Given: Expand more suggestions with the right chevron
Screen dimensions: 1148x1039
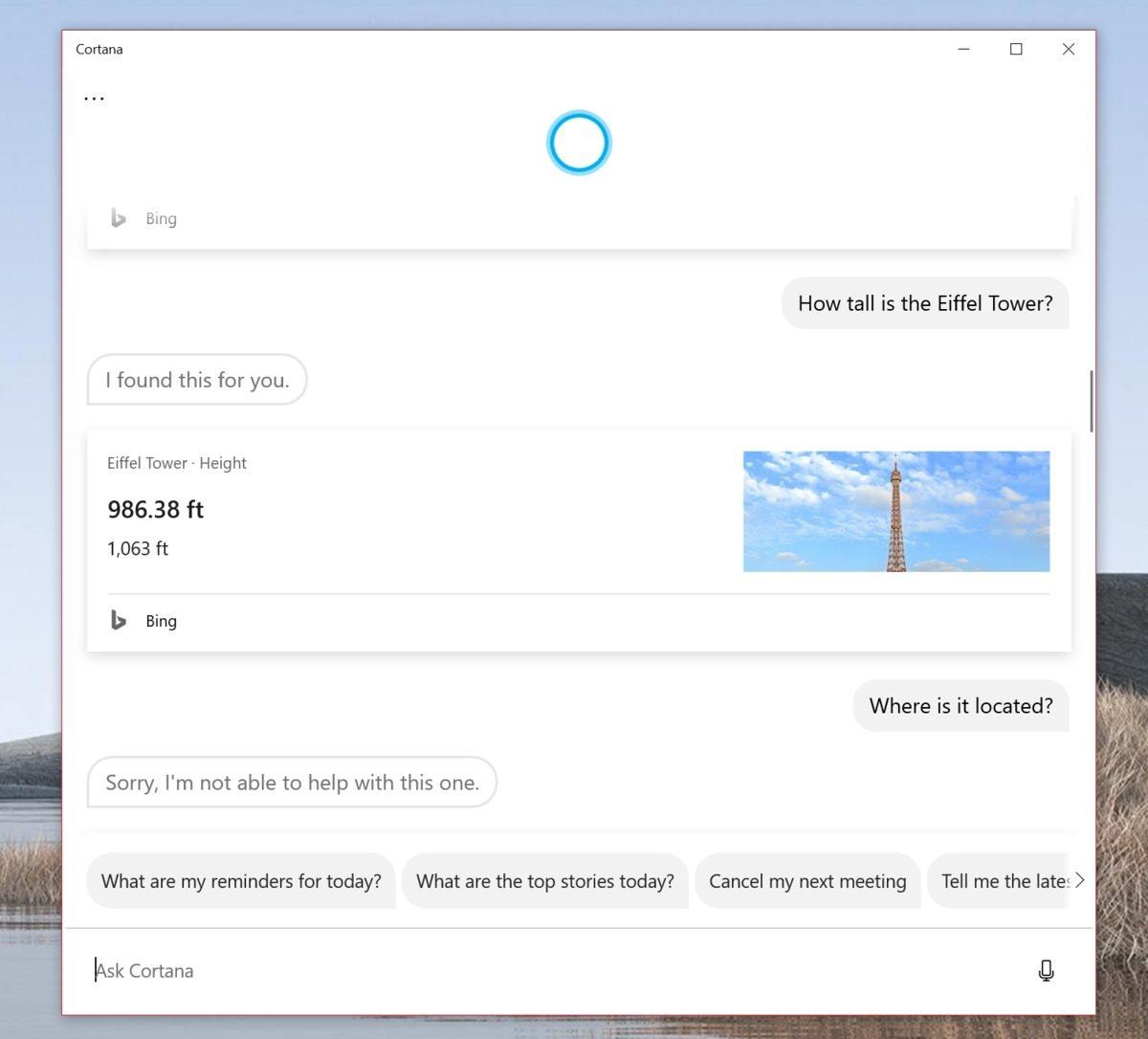Looking at the screenshot, I should [x=1080, y=880].
